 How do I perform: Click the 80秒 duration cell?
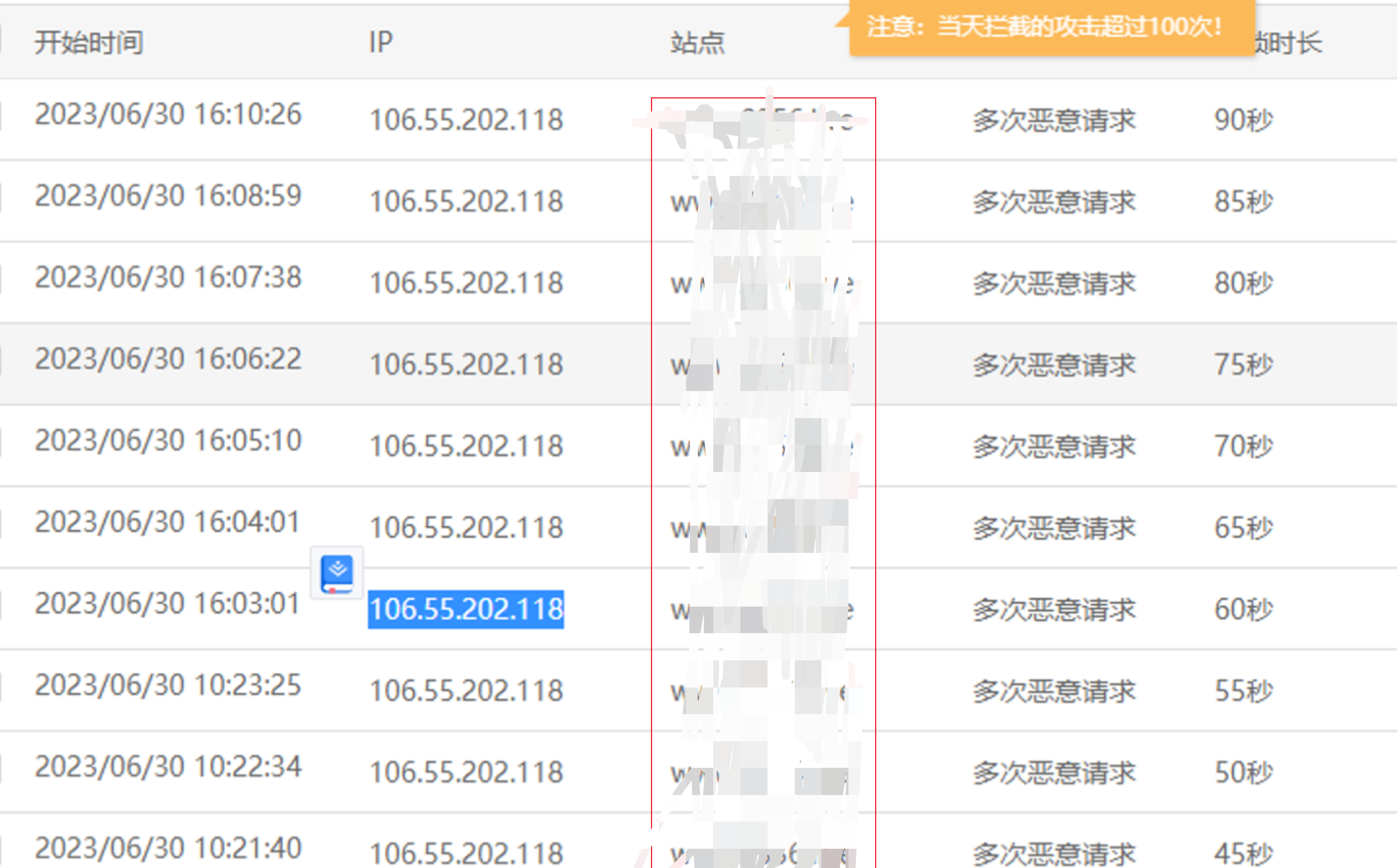1242,283
